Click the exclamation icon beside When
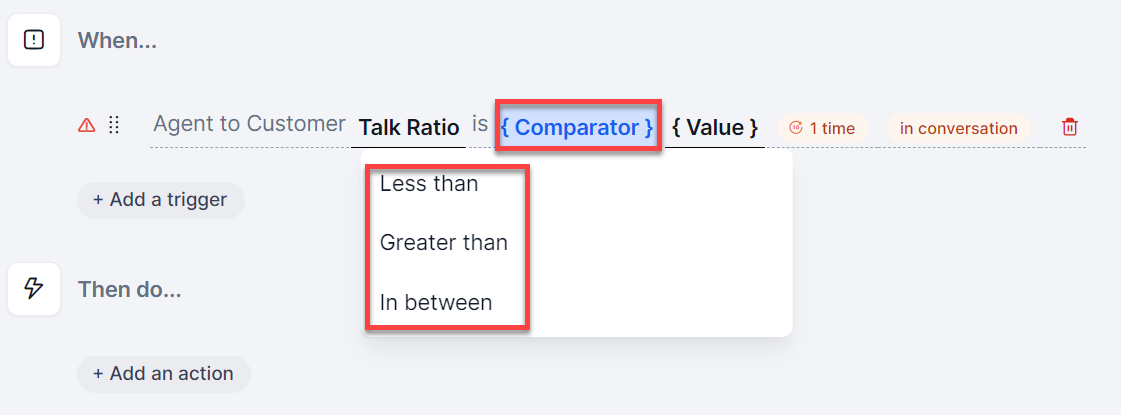1121x415 pixels. click(34, 40)
